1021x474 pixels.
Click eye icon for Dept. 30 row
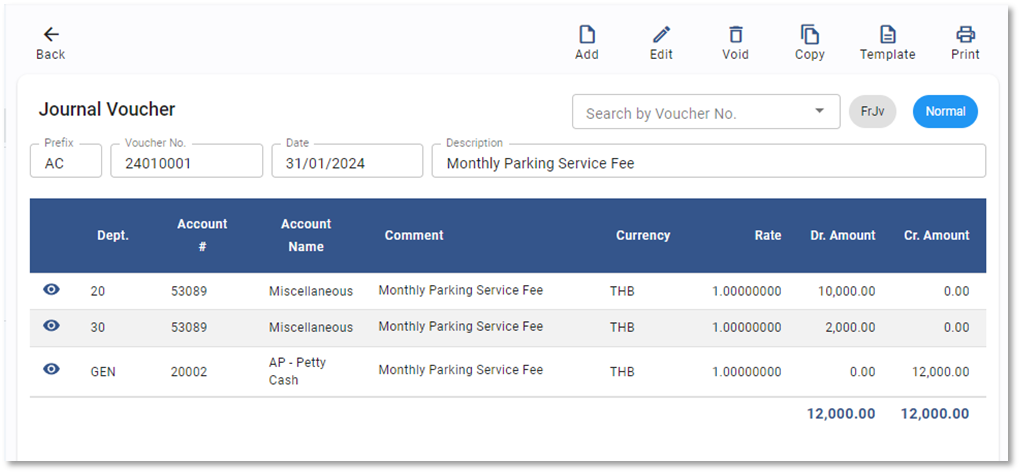click(52, 326)
